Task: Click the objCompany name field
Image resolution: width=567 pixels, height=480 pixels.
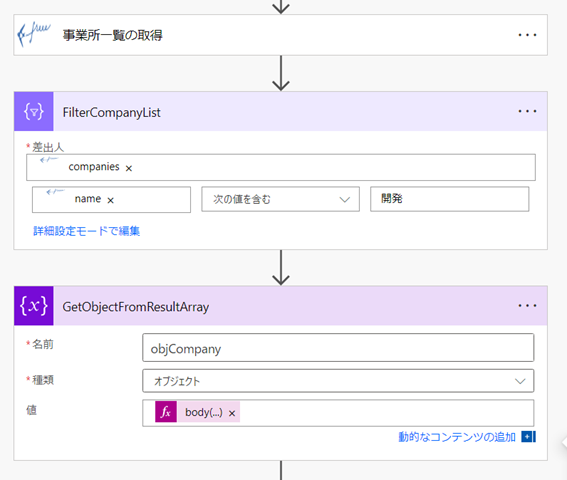Action: click(x=338, y=348)
